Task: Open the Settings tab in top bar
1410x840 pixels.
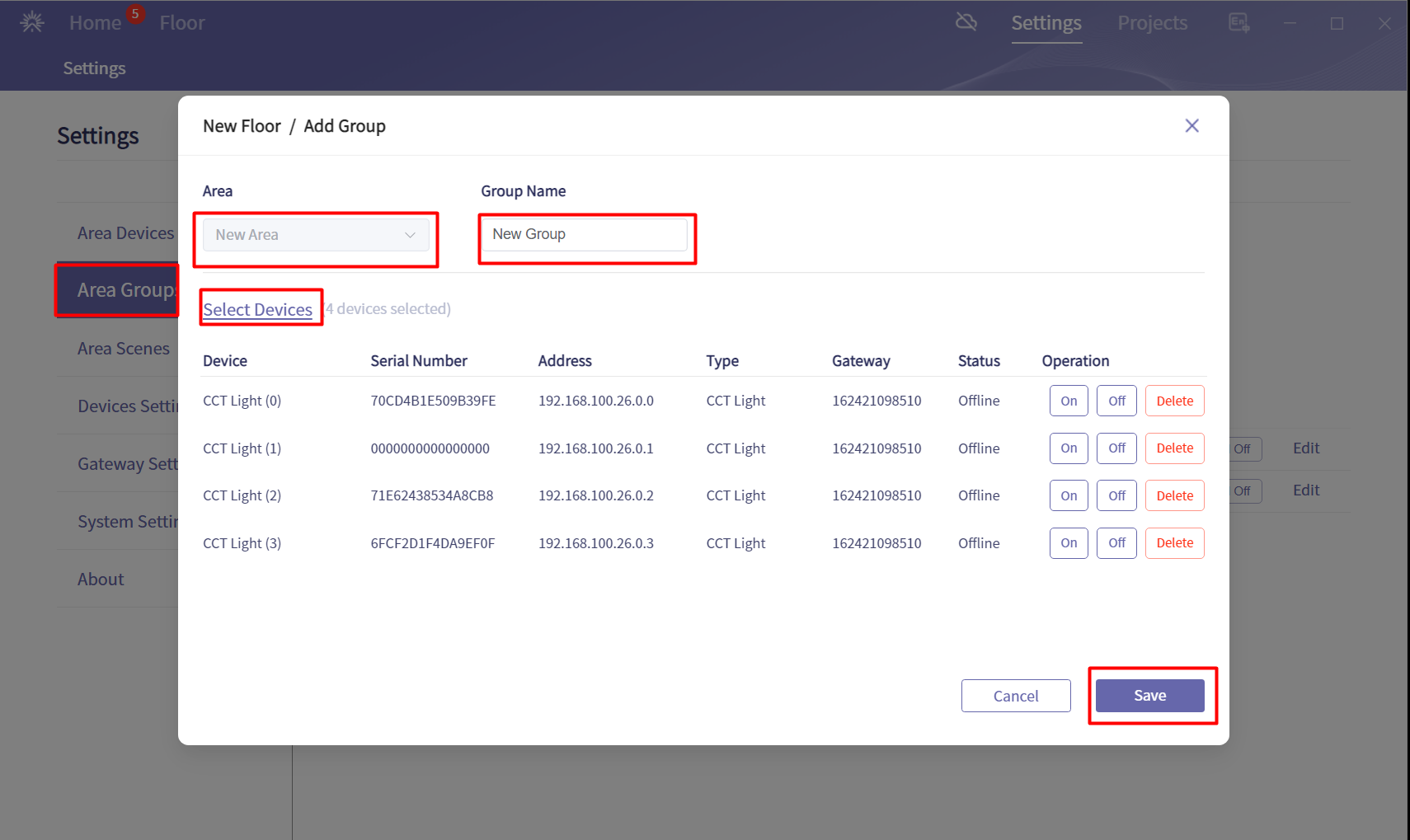Action: pos(1046,23)
